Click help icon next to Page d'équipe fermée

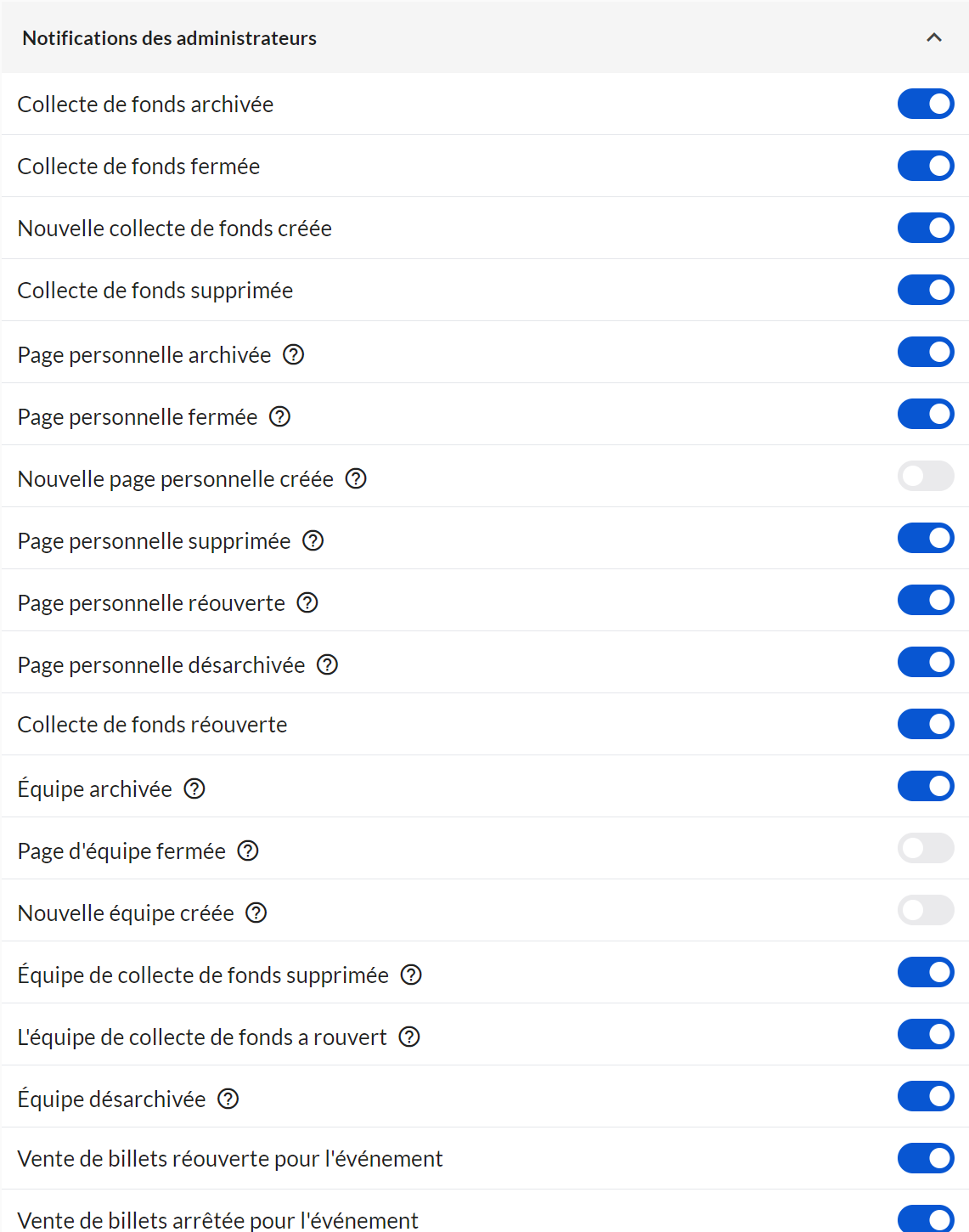tap(248, 851)
